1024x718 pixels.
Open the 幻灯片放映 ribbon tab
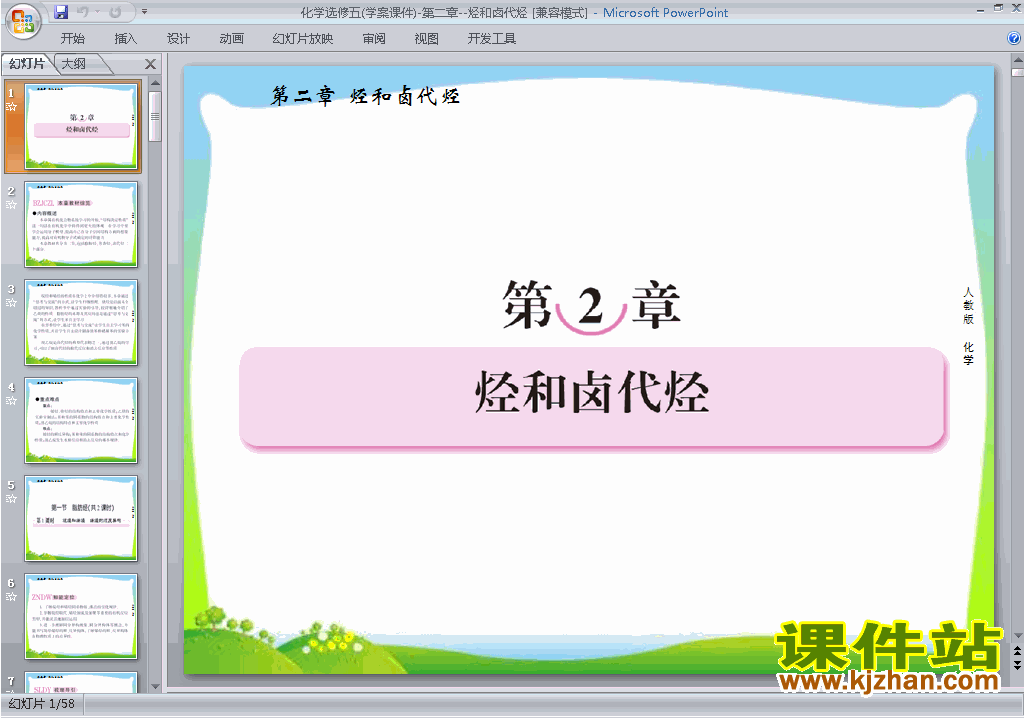coord(302,39)
